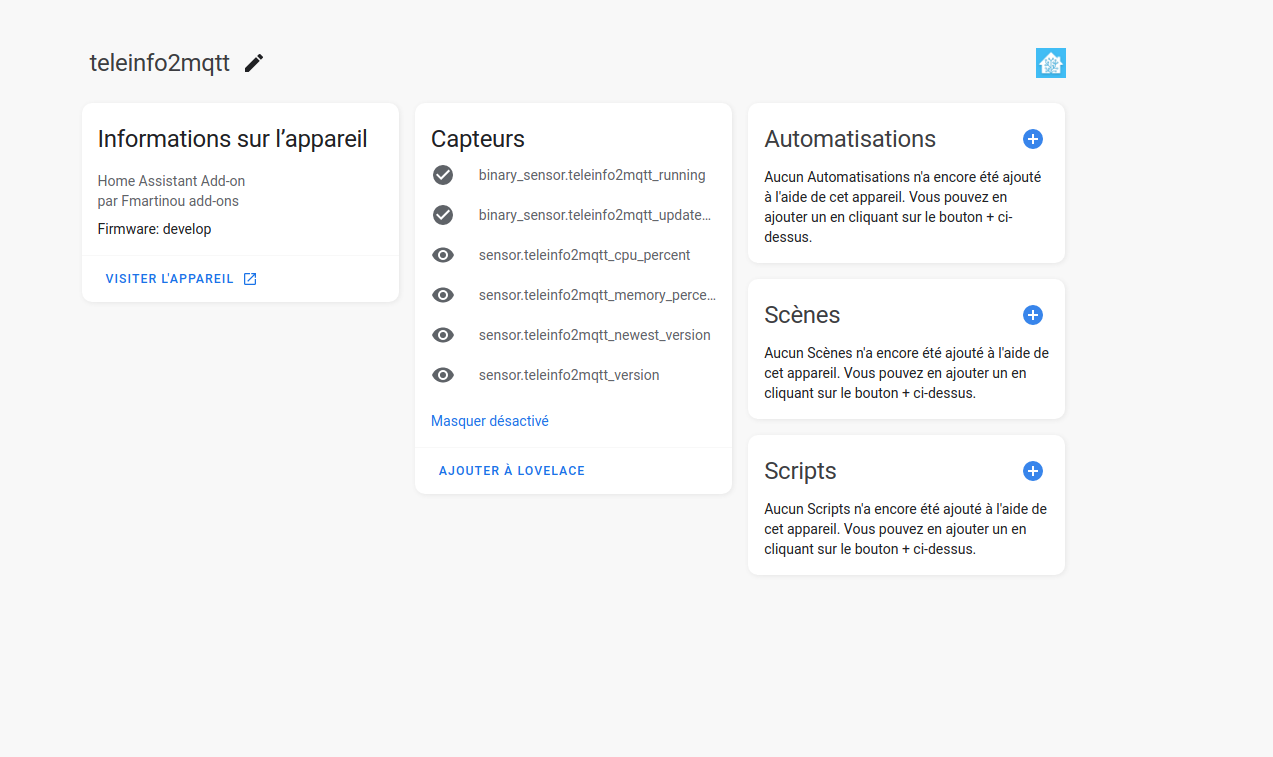
Task: Click the plus icon on Automatisations card
Action: [x=1032, y=139]
